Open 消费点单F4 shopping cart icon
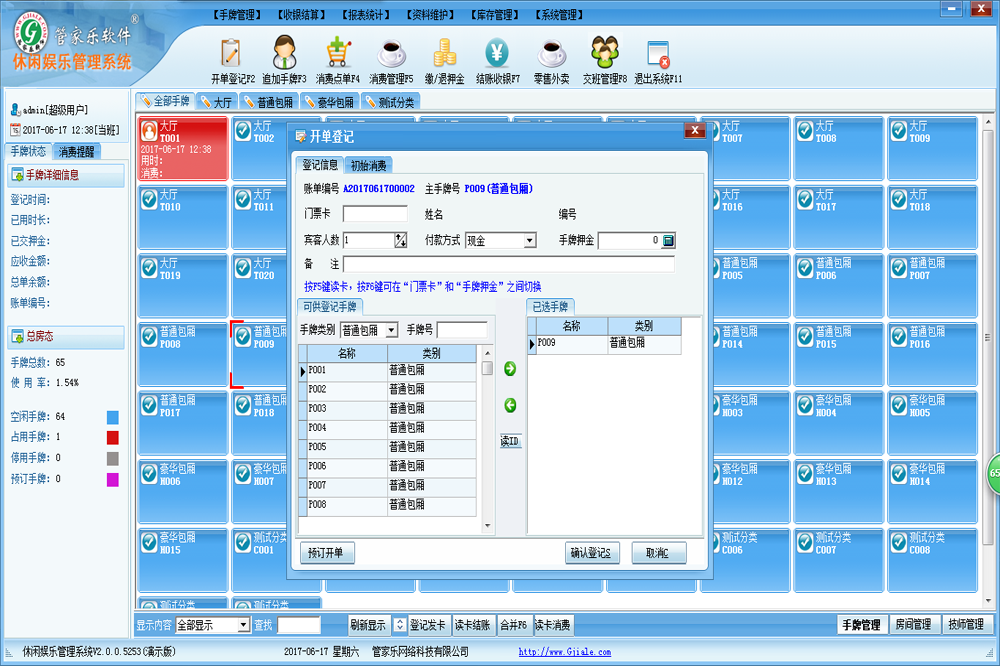The width and height of the screenshot is (1000, 666). coord(337,61)
